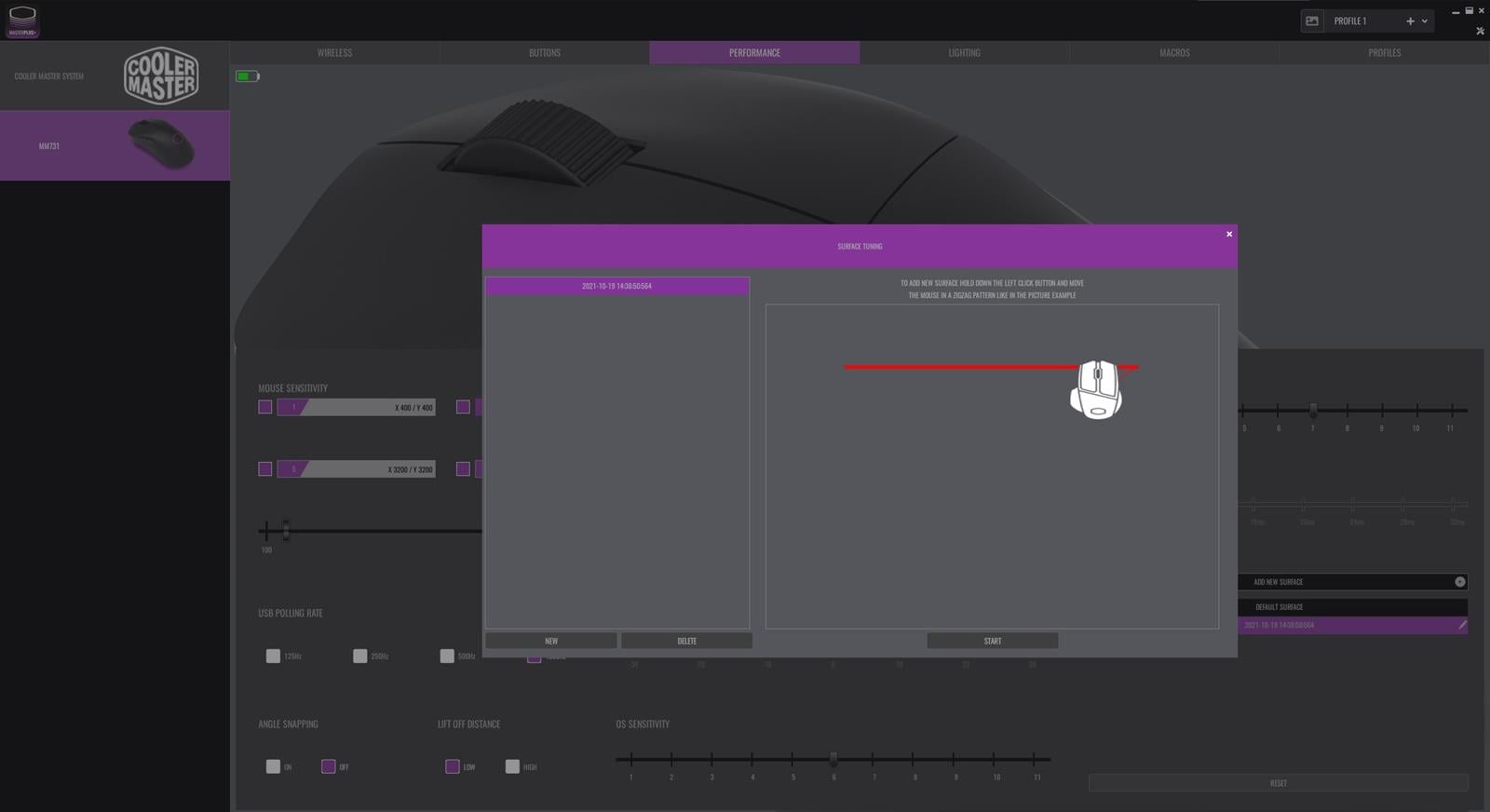Image resolution: width=1490 pixels, height=812 pixels.
Task: Set lift off distance to Low
Action: click(x=453, y=766)
